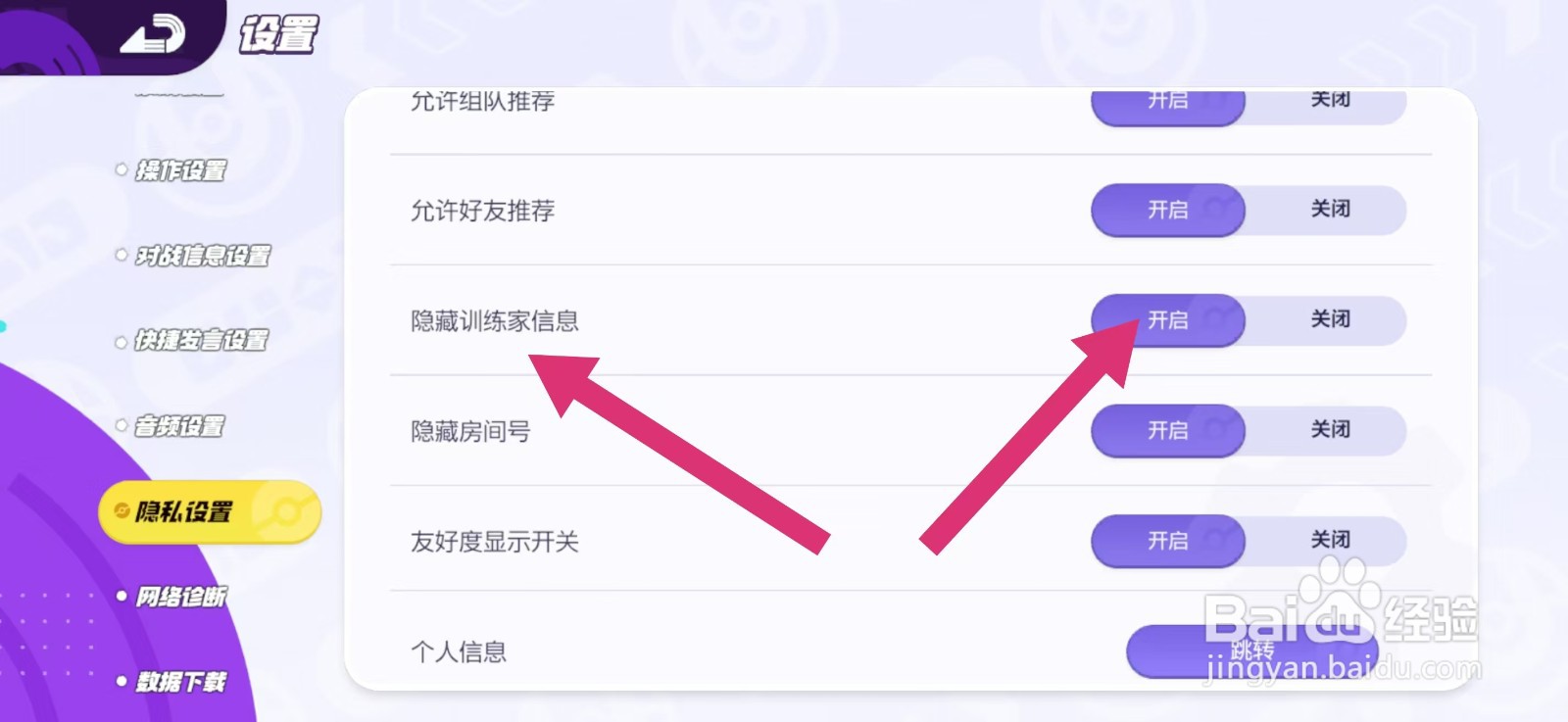Open the 操作设置 section
The image size is (1568, 722).
tap(180, 170)
